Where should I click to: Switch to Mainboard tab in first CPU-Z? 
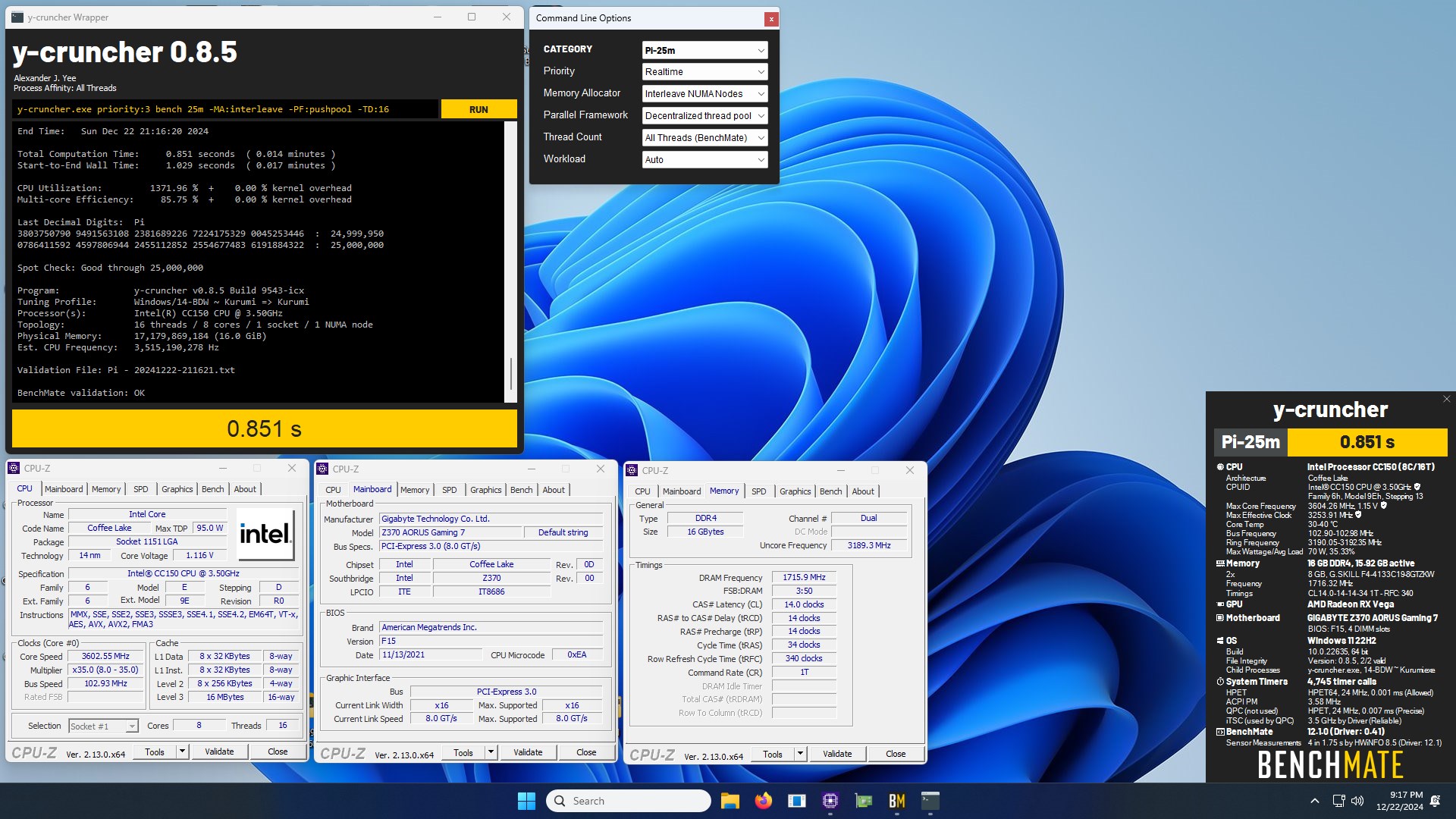click(64, 489)
